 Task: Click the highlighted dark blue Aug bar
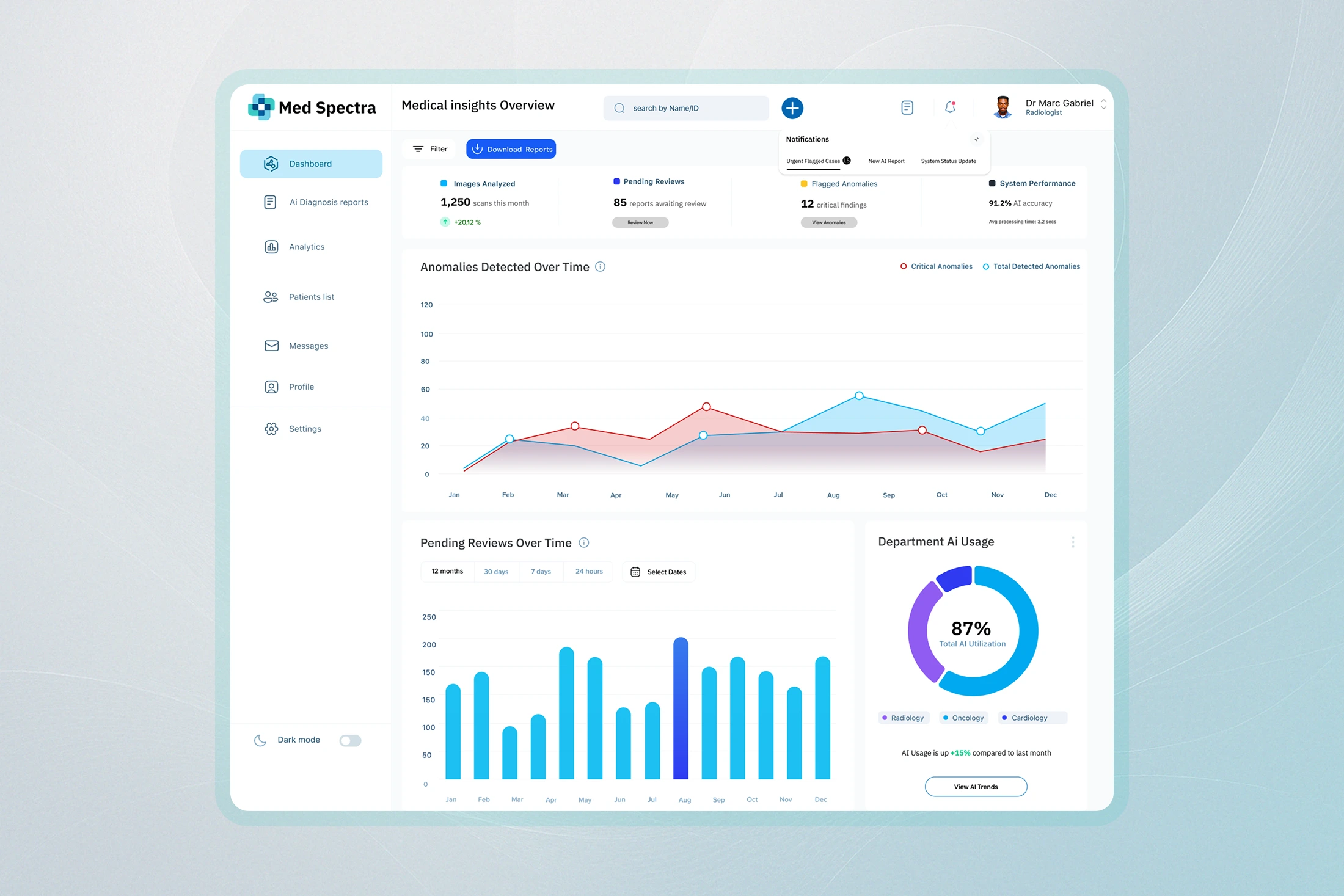[x=681, y=708]
